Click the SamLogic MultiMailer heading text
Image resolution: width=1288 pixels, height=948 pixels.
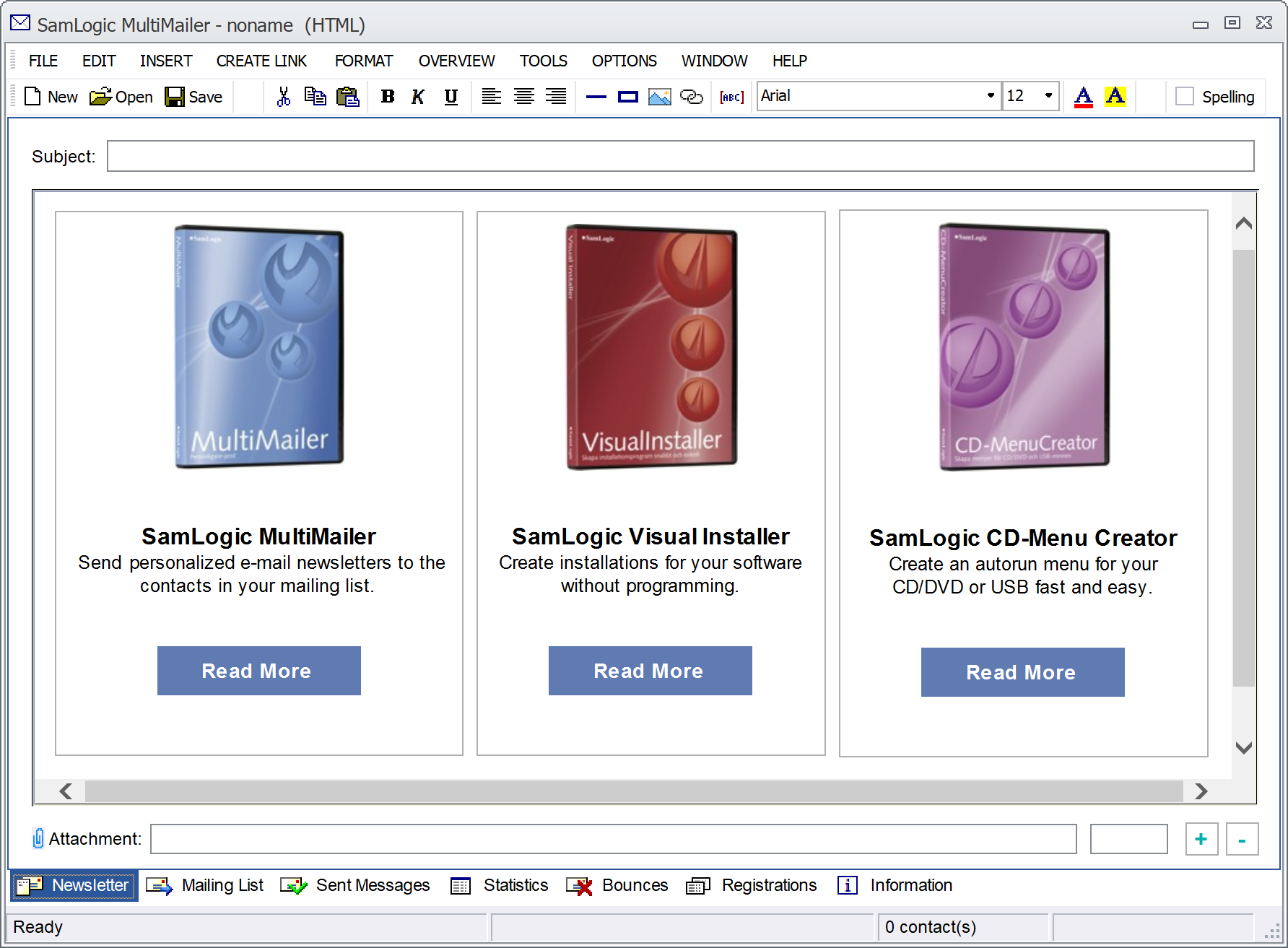[259, 536]
